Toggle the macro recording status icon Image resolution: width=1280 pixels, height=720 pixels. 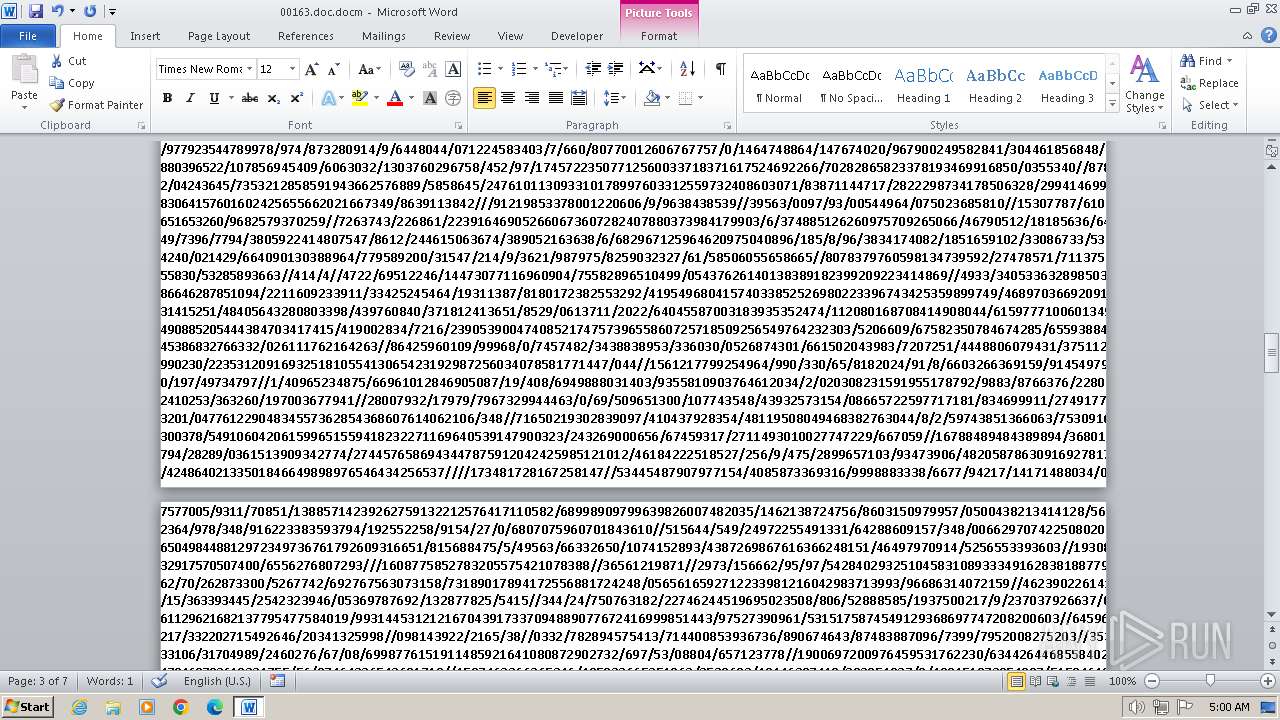(277, 681)
